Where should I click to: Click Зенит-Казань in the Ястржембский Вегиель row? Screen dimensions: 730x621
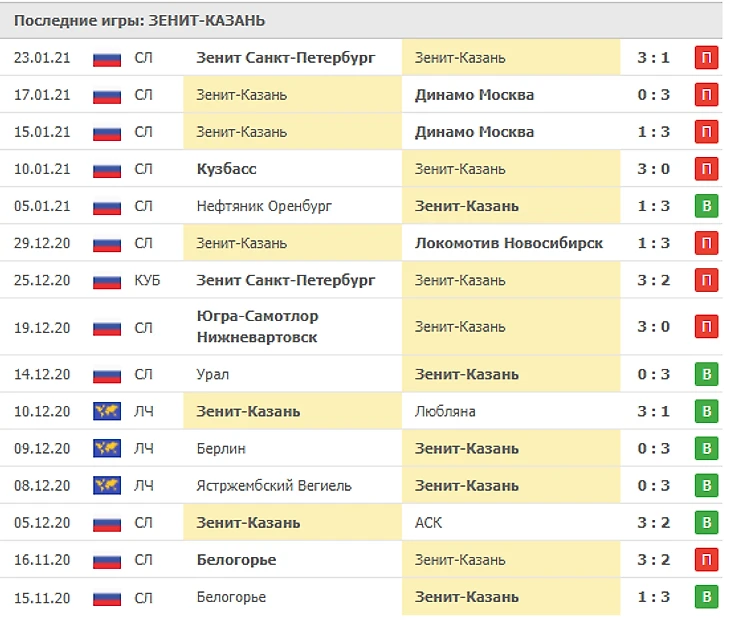pos(467,486)
